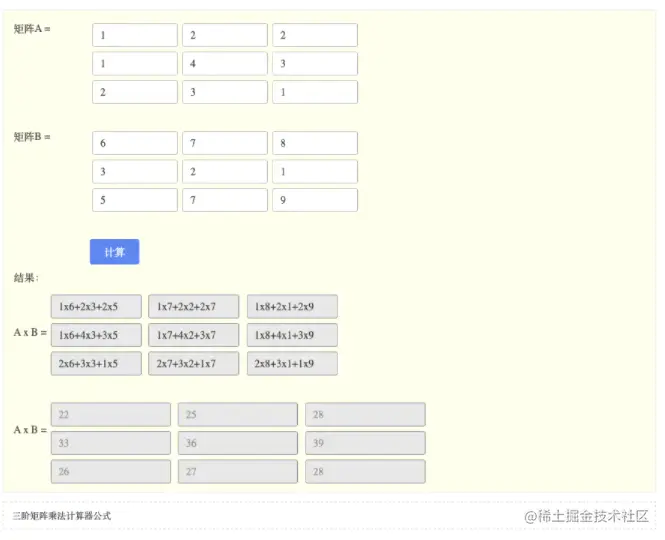Focus Matrix A first-row middle field containing 2
The width and height of the screenshot is (665, 540).
coord(225,35)
